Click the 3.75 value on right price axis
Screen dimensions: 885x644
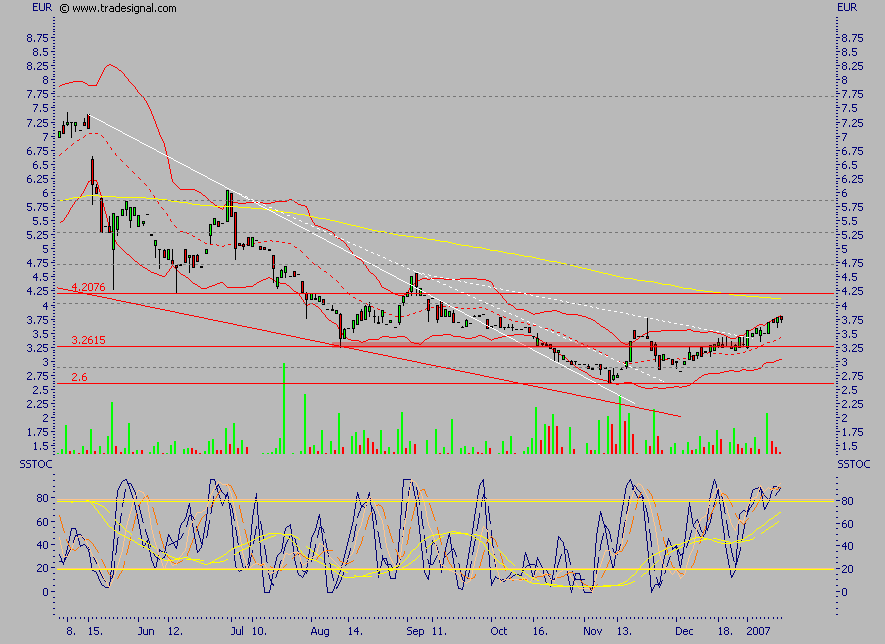(x=852, y=320)
